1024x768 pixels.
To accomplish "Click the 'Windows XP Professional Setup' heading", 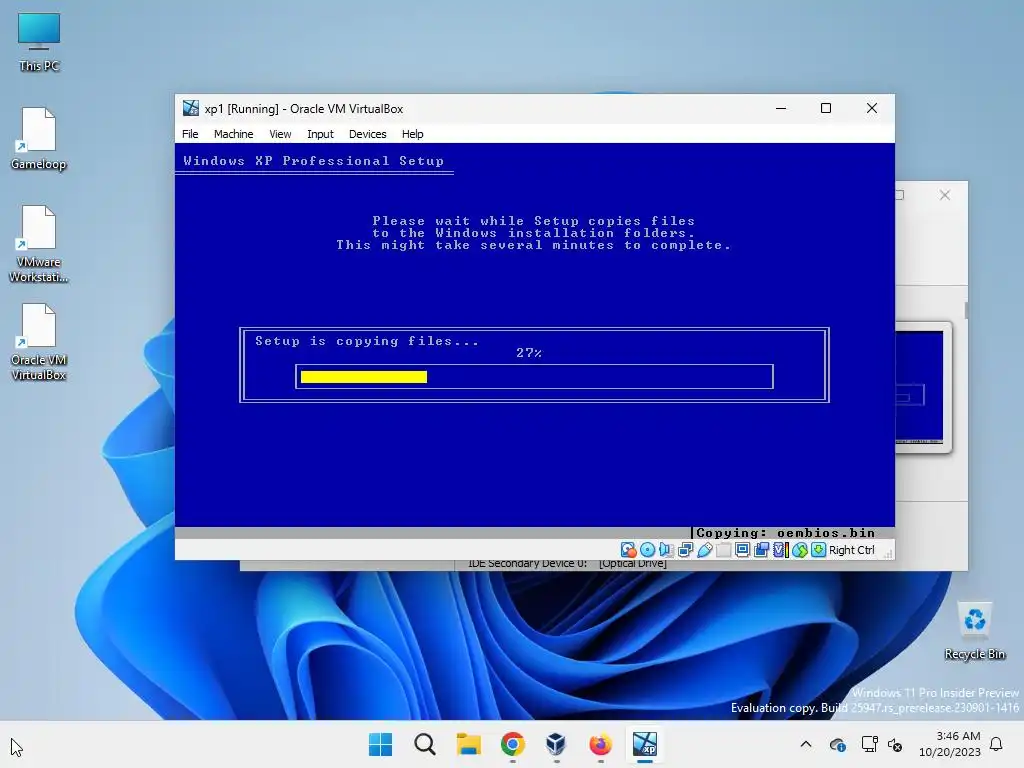I will point(313,161).
